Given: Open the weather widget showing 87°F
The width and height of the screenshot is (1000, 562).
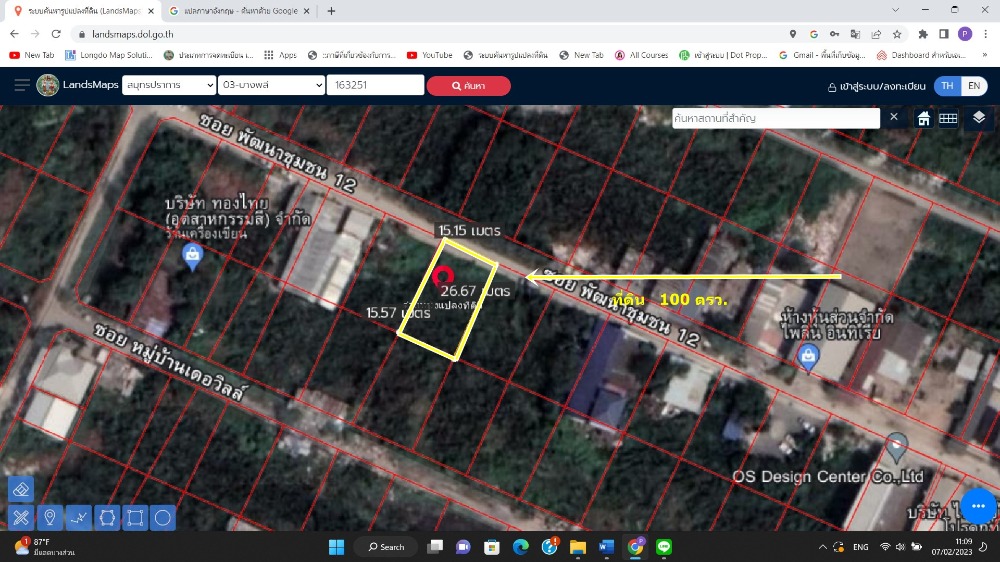Looking at the screenshot, I should point(45,547).
